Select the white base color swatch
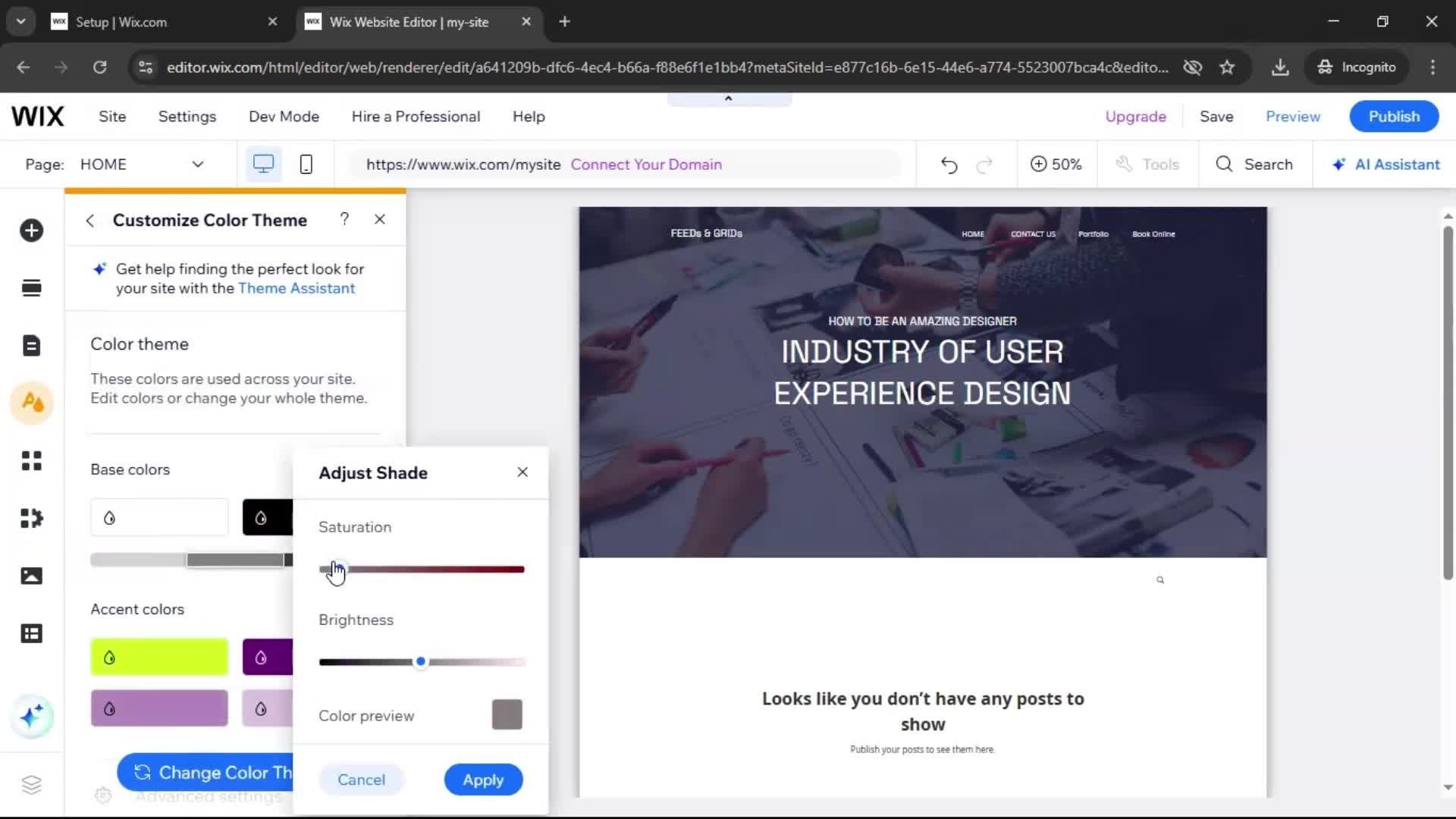Screen dimensions: 1456x819 (x=159, y=518)
